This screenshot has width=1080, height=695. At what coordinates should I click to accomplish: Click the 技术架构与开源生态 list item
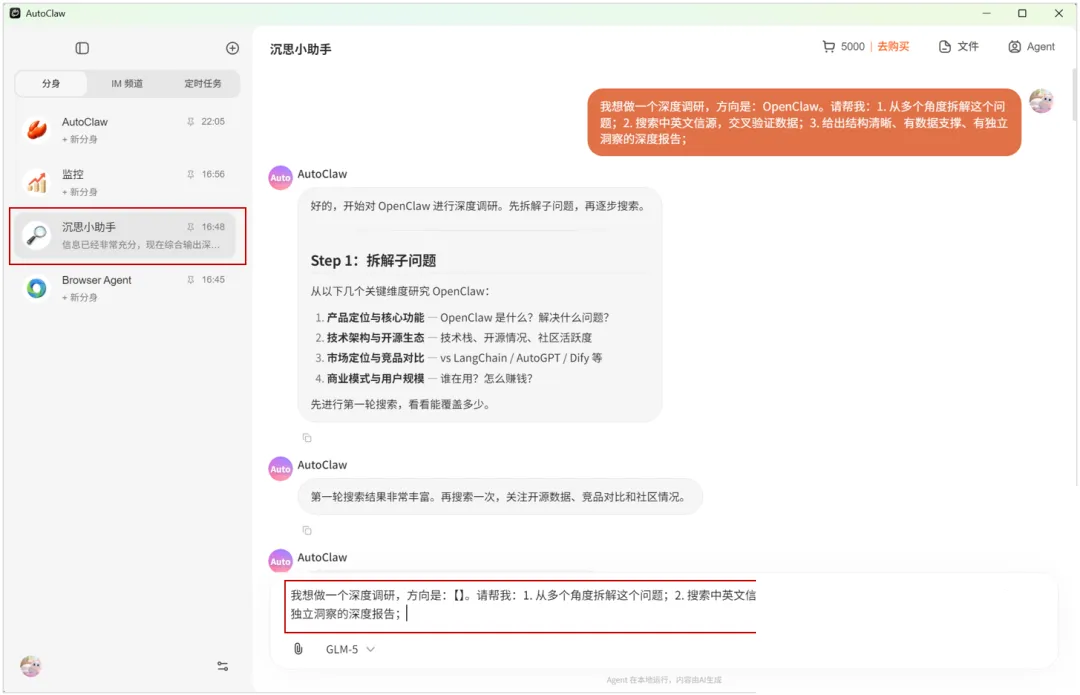(453, 338)
